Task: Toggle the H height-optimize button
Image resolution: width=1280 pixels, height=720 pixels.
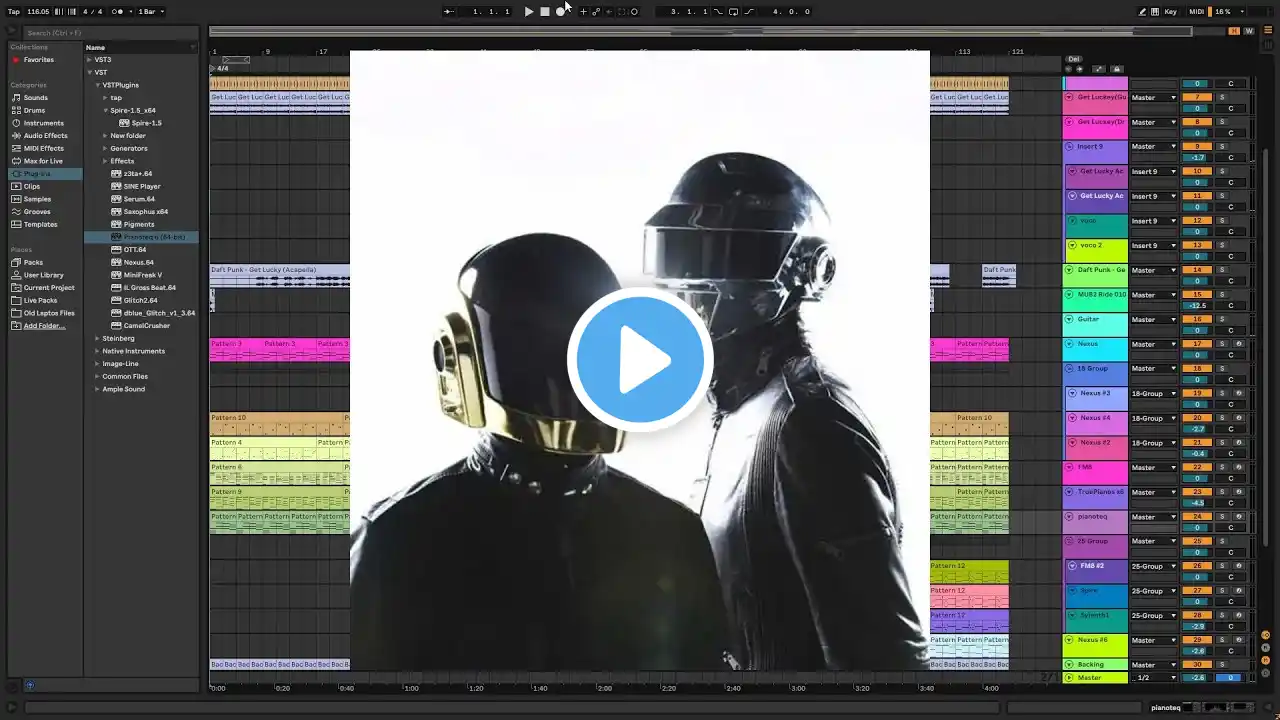Action: pyautogui.click(x=1234, y=31)
